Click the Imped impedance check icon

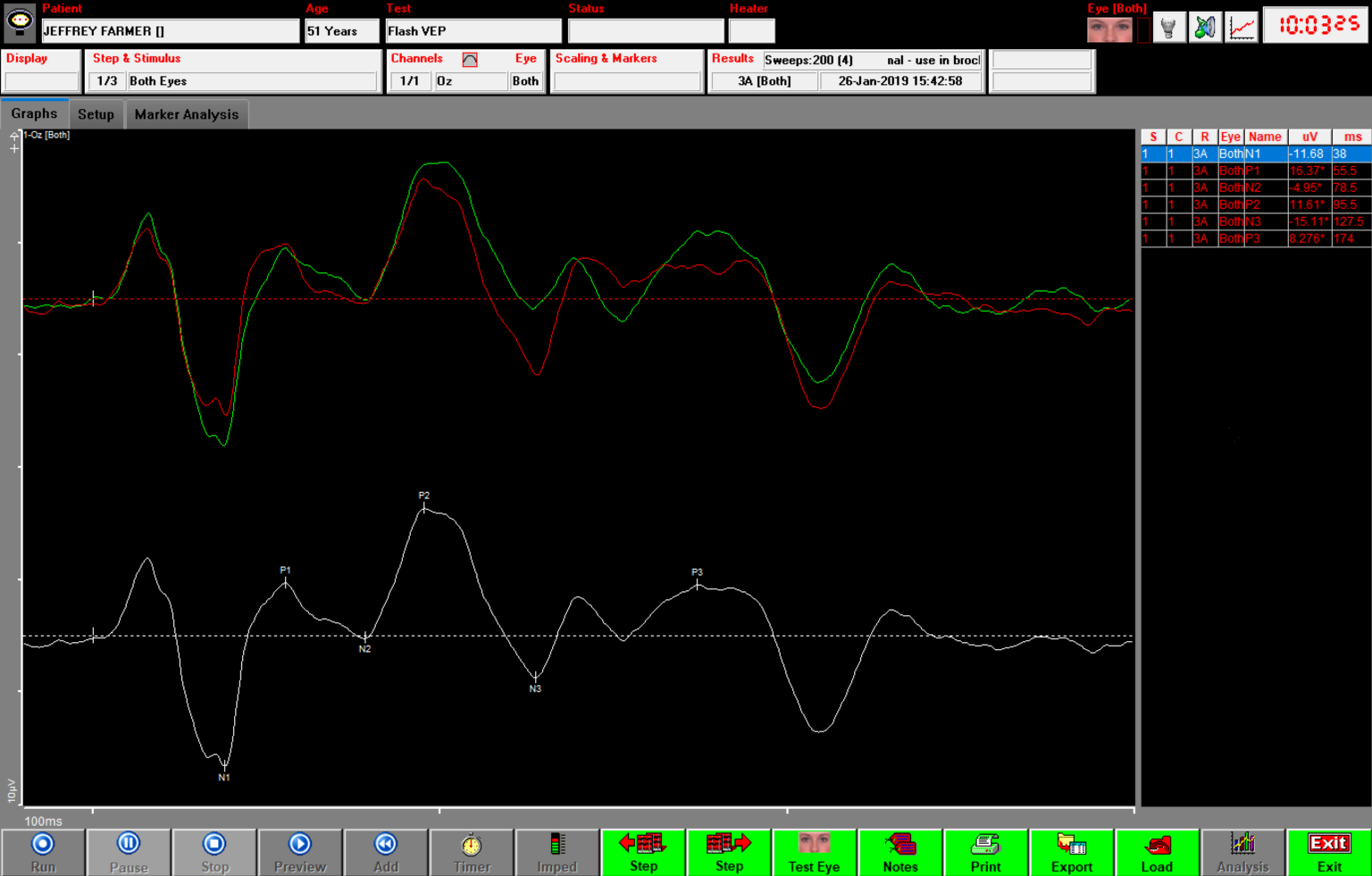tap(557, 849)
